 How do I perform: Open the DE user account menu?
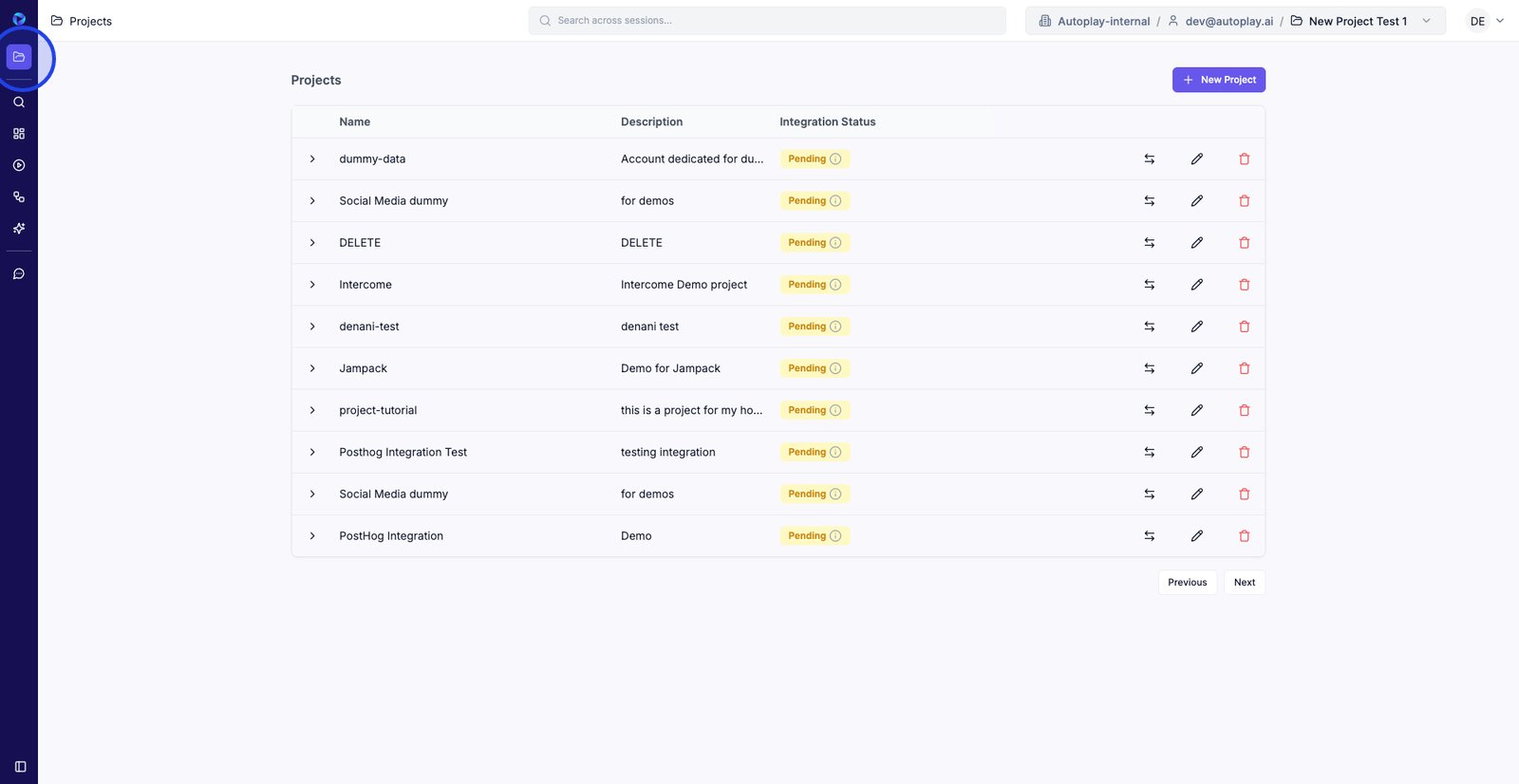click(x=1486, y=21)
